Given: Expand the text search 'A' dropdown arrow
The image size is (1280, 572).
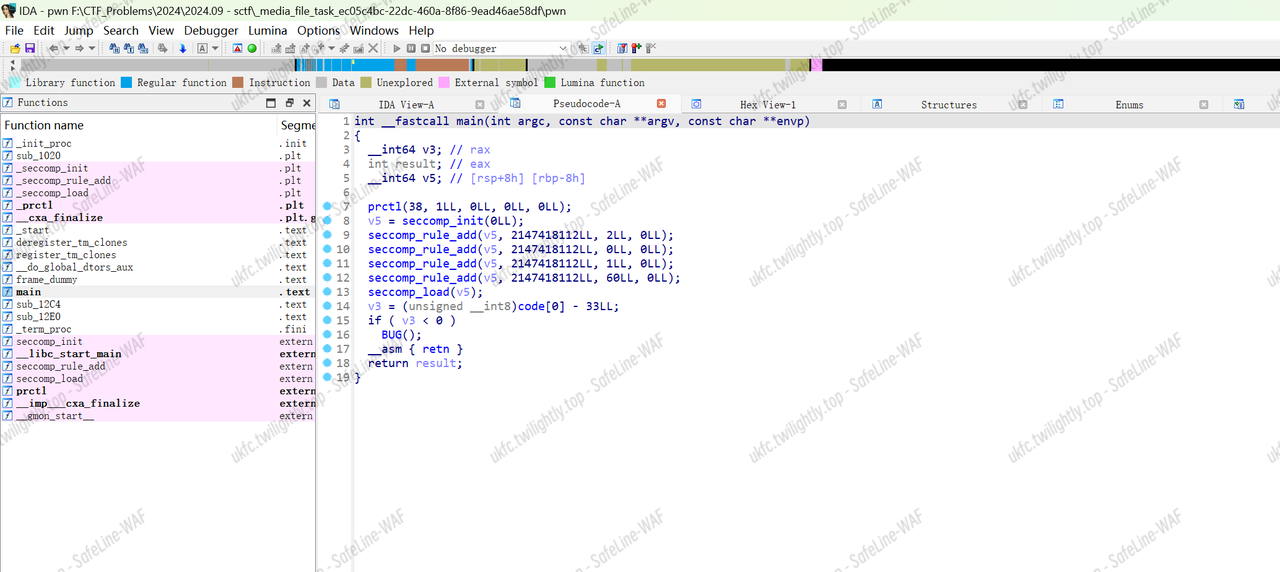Looking at the screenshot, I should click(215, 48).
